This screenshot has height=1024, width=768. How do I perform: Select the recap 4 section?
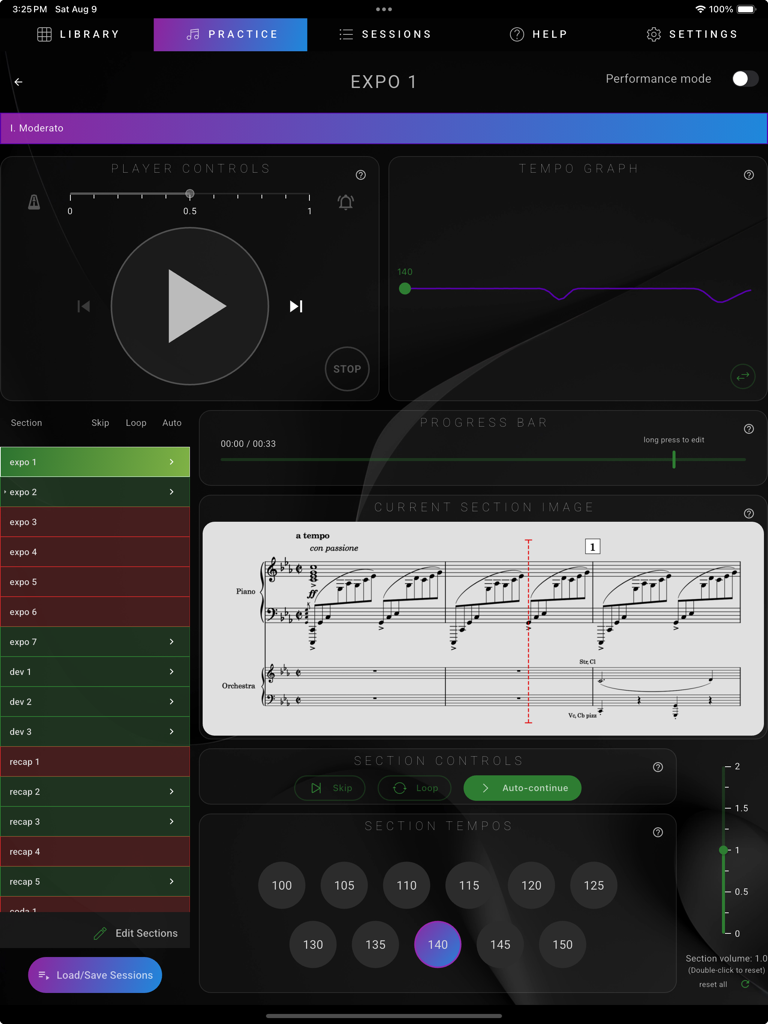tap(95, 852)
